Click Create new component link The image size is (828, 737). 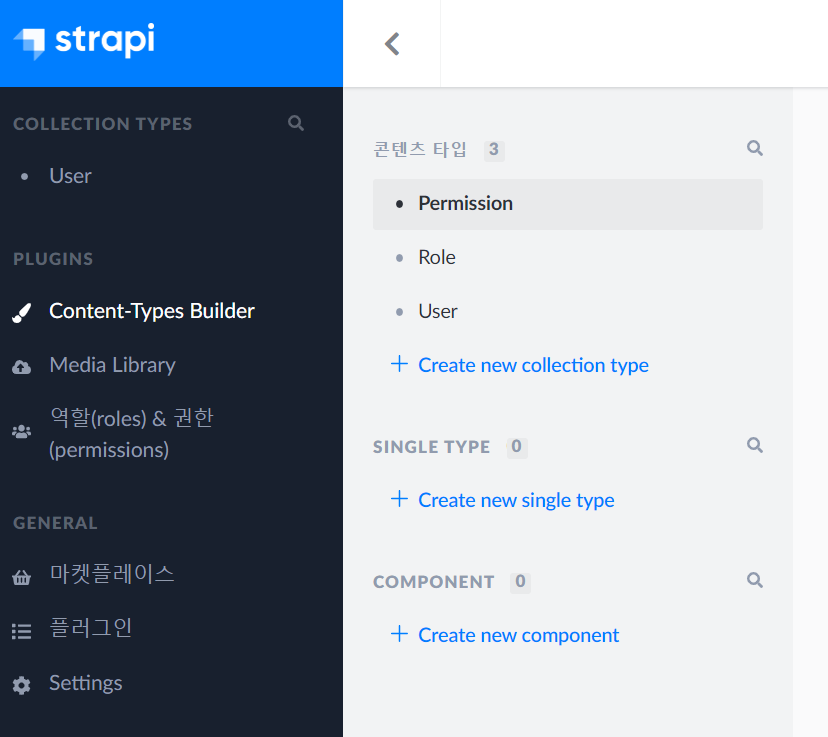[519, 635]
